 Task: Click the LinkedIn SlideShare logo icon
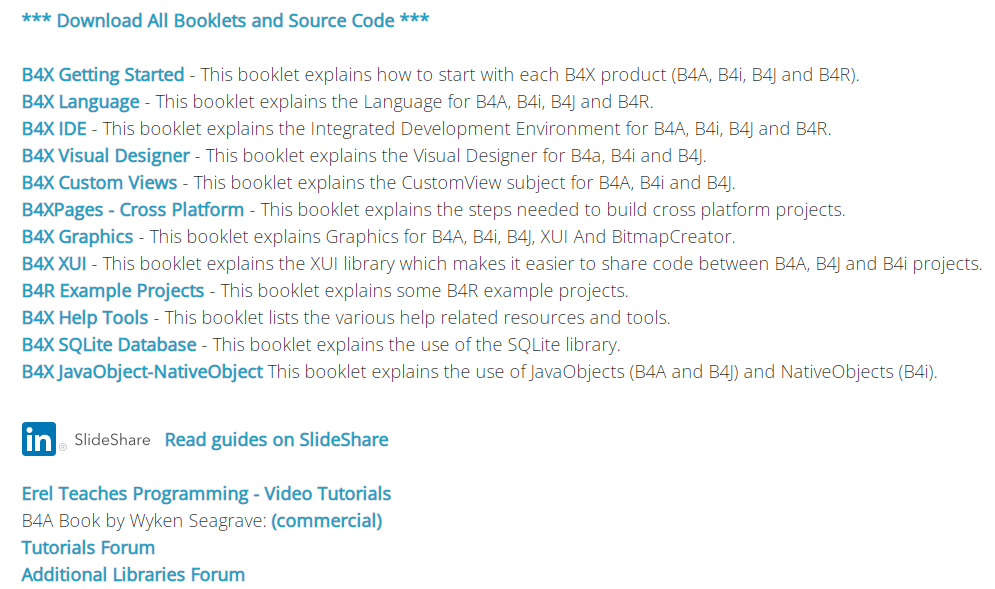point(39,439)
